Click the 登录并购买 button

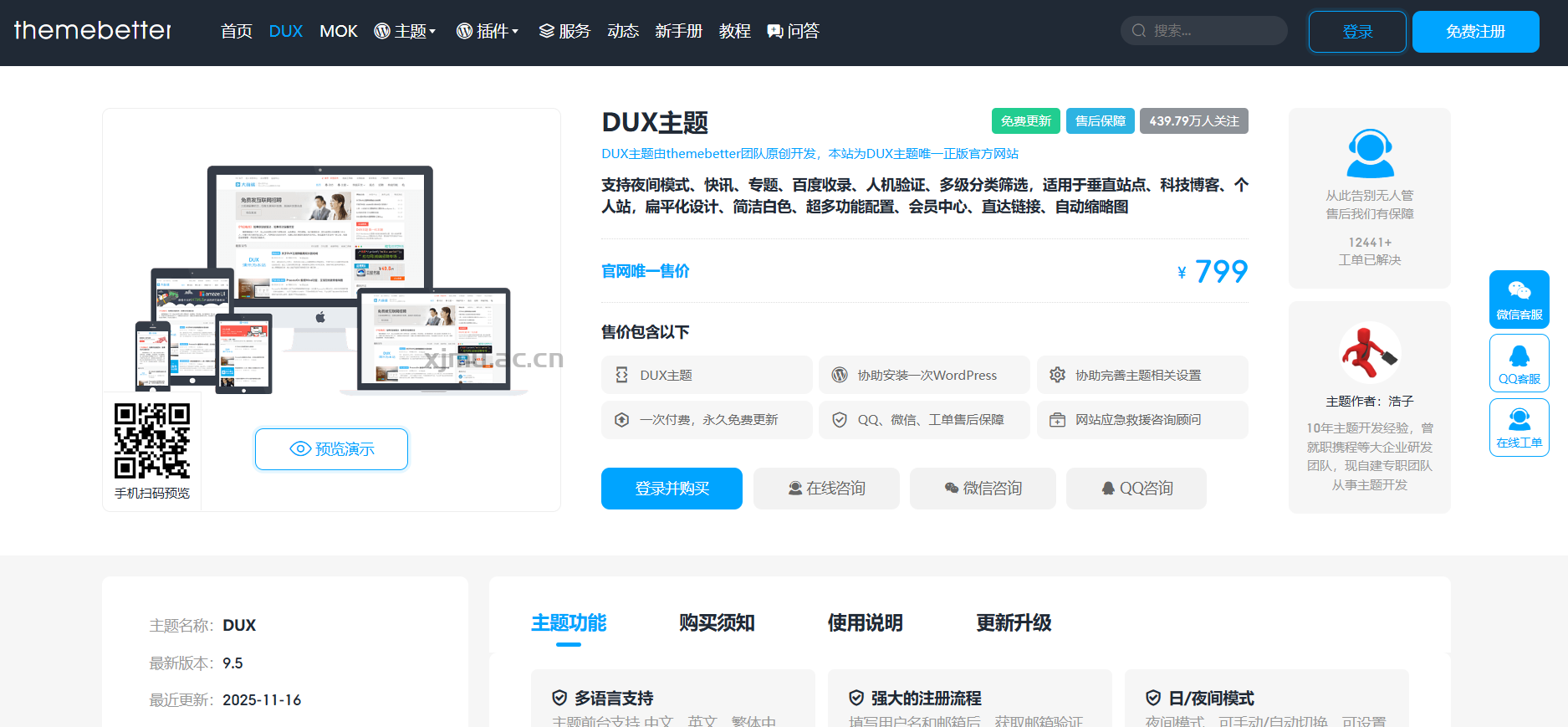coord(672,489)
